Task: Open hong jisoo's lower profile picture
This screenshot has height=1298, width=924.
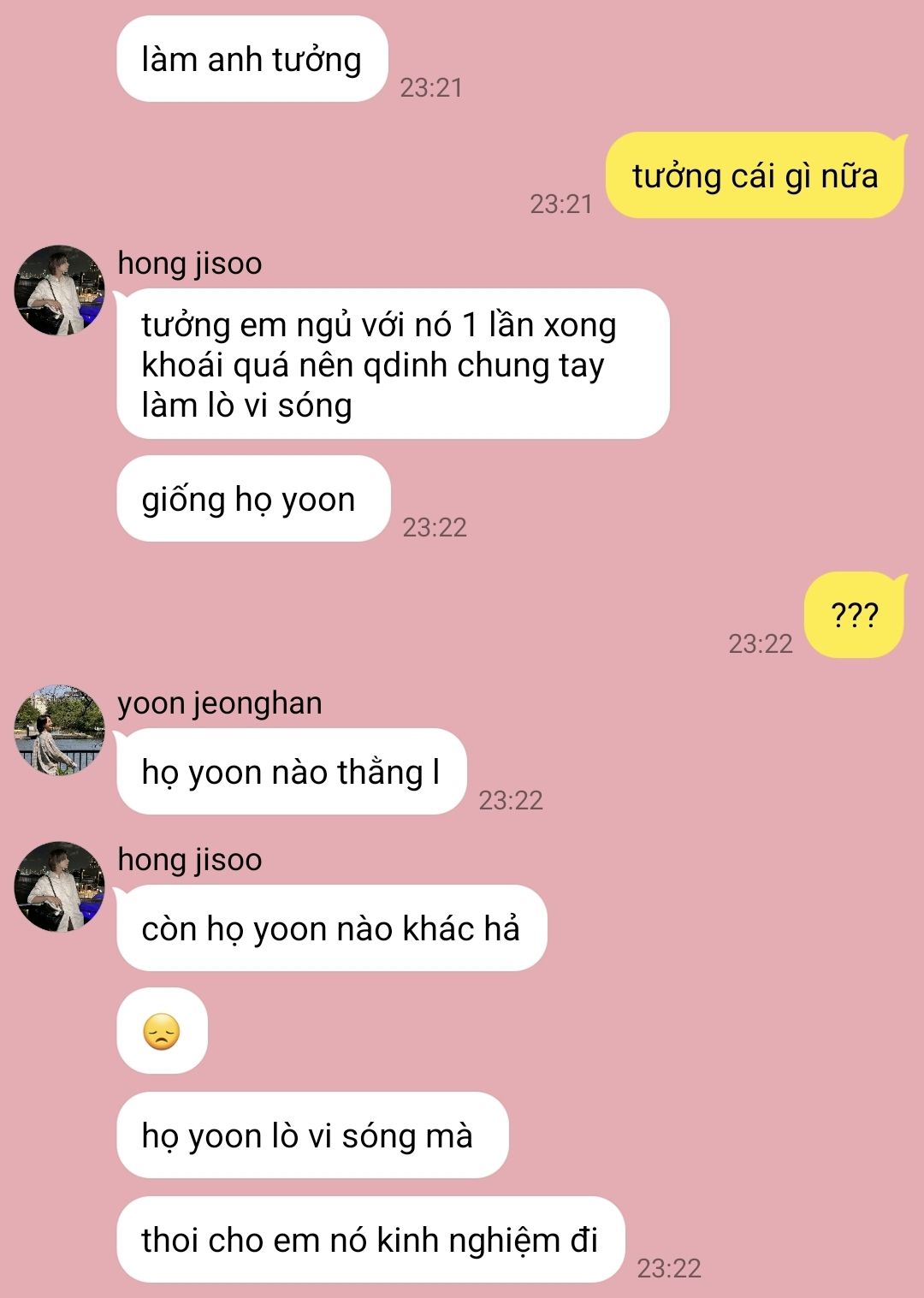Action: pos(59,886)
